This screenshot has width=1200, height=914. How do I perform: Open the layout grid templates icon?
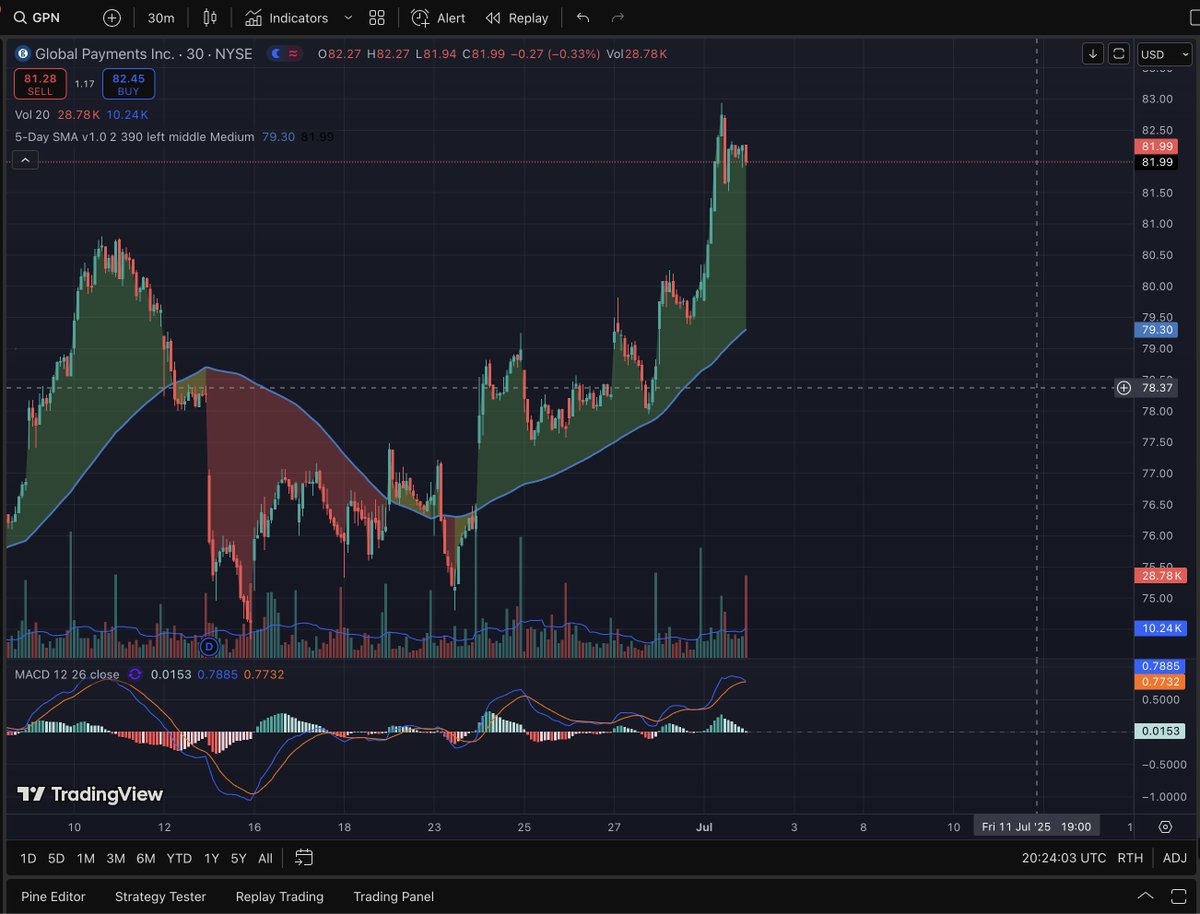click(377, 18)
